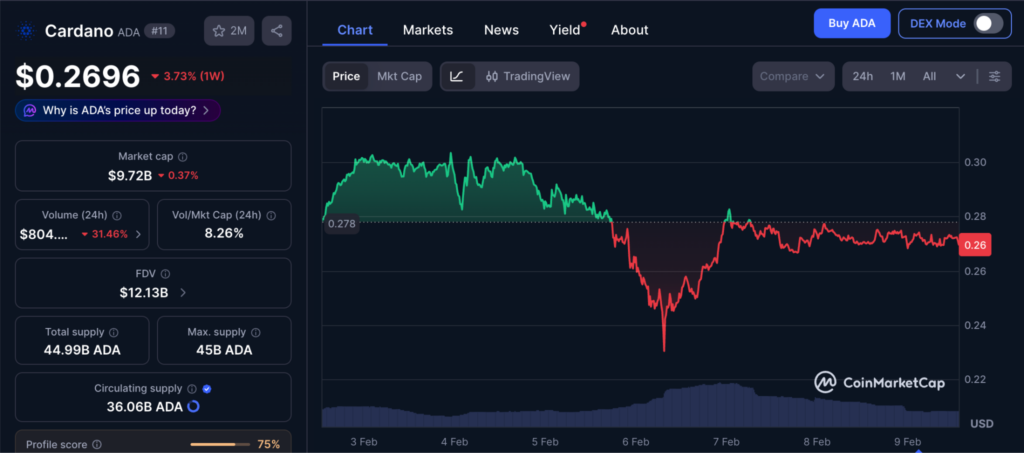Click the Market cap info icon
Screen dimensions: 1024x453
pyautogui.click(x=182, y=157)
